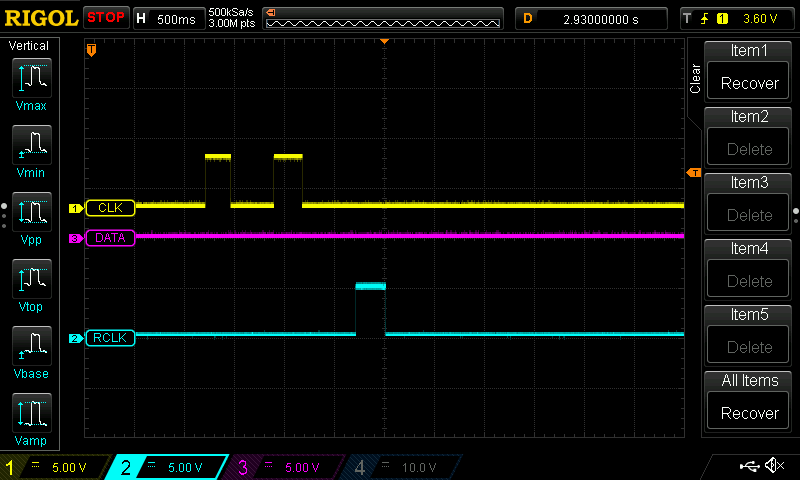Image resolution: width=800 pixels, height=480 pixels.
Task: Click the orange trigger level marker at right edge
Action: pos(694,173)
